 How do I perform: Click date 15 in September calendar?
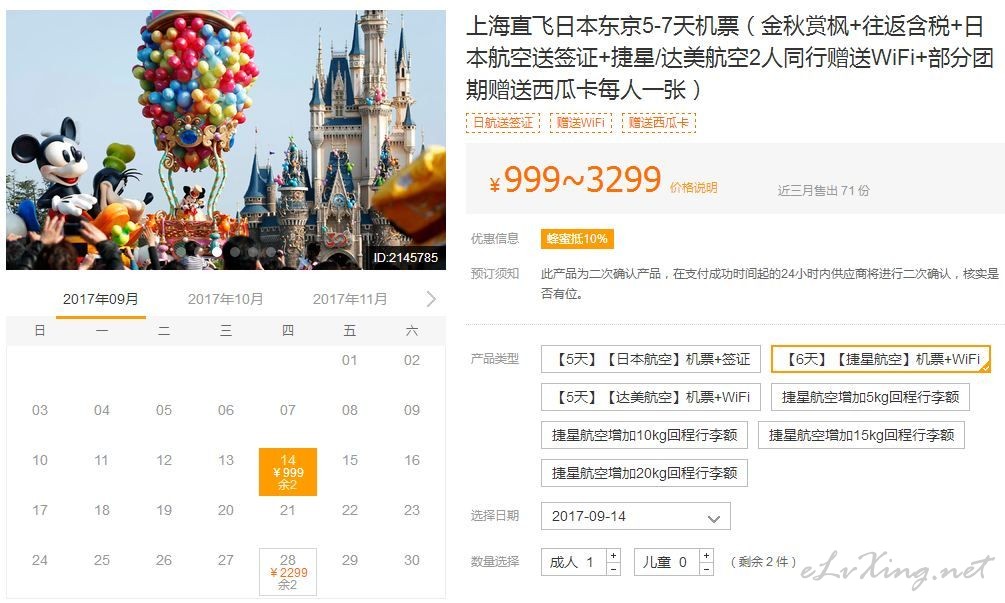click(x=349, y=460)
